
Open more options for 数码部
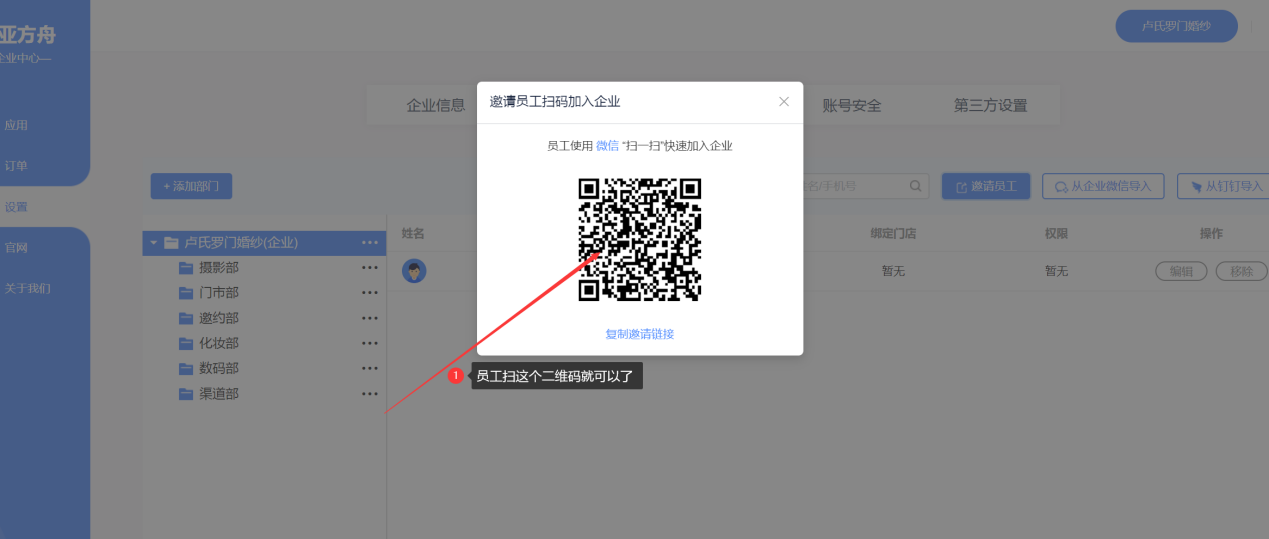click(x=370, y=368)
